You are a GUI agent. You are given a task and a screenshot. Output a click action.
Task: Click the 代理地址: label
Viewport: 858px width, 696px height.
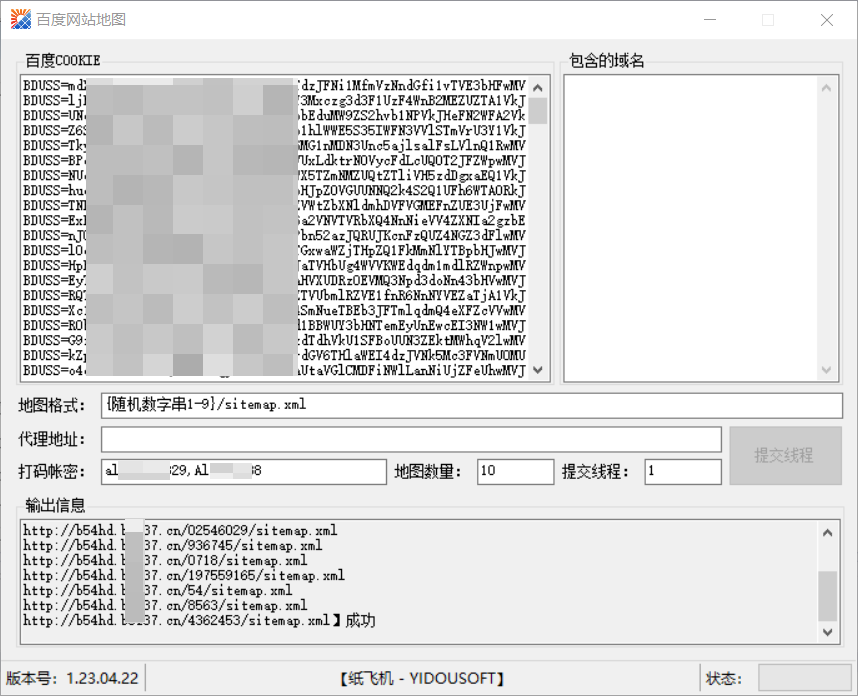coord(52,439)
